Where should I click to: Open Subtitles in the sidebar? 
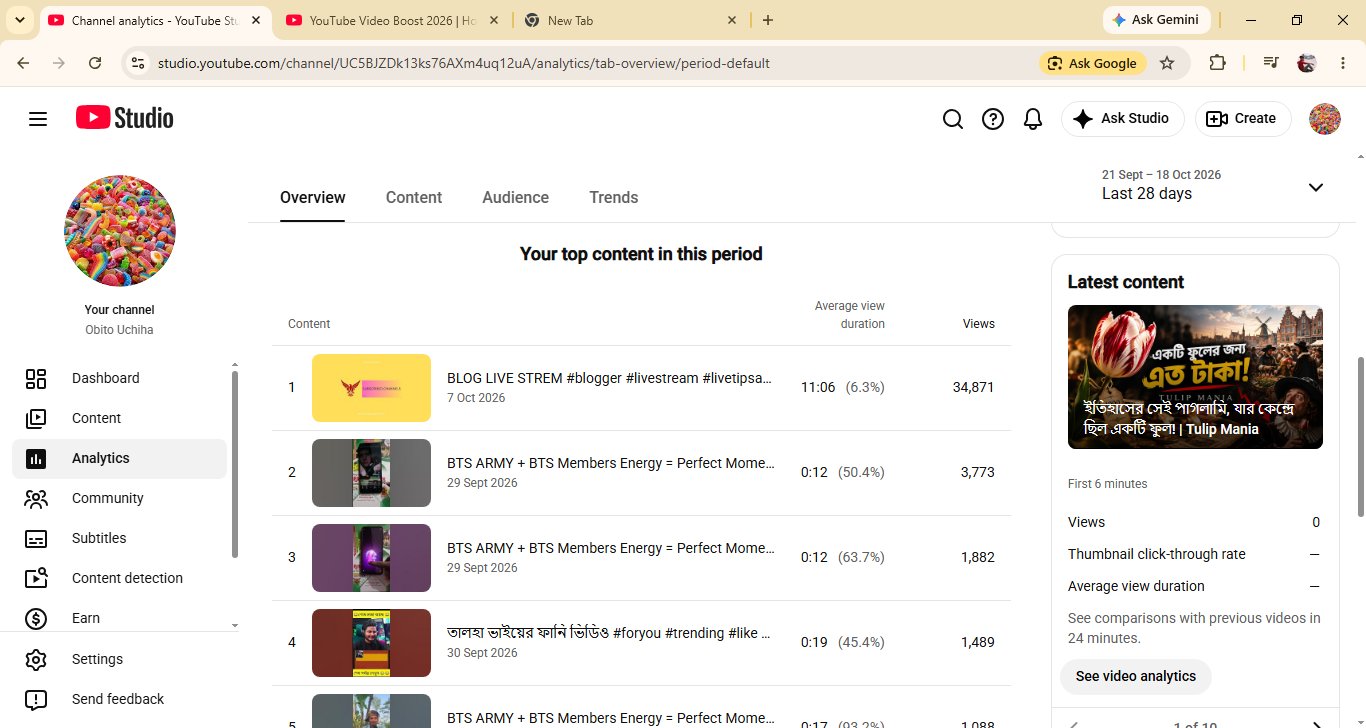120,538
